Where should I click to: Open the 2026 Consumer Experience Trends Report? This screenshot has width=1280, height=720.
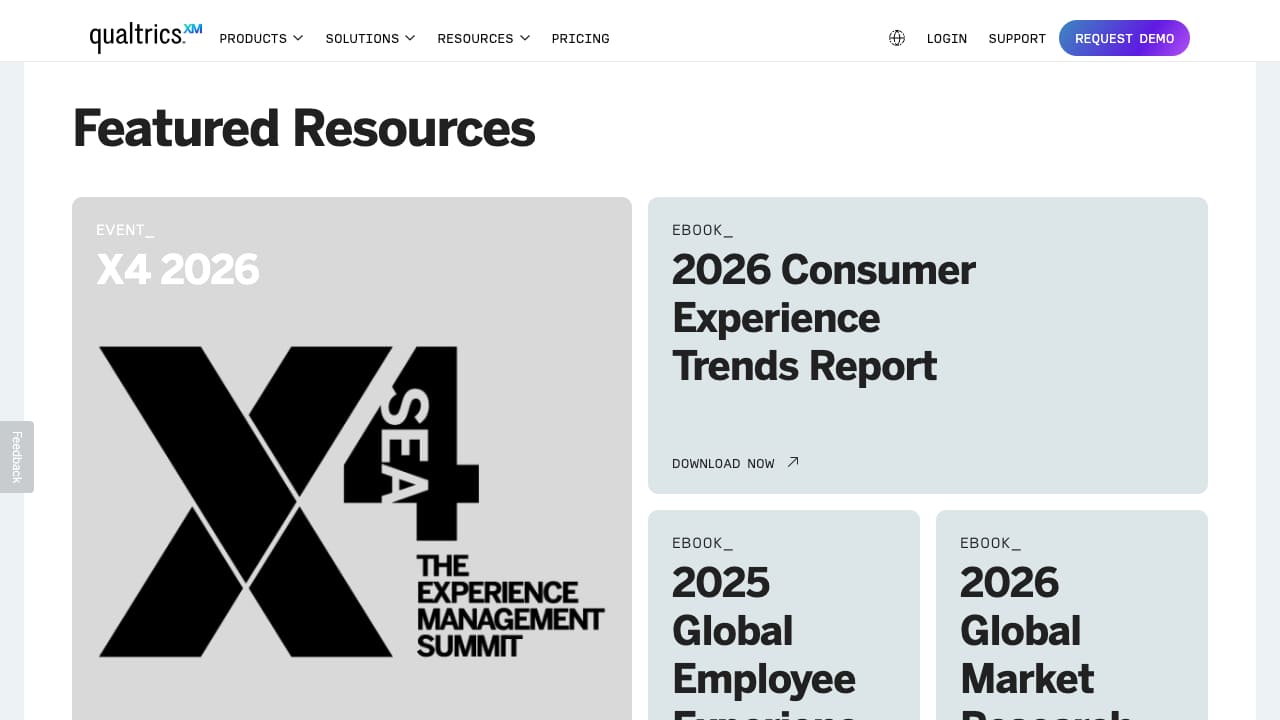[823, 318]
